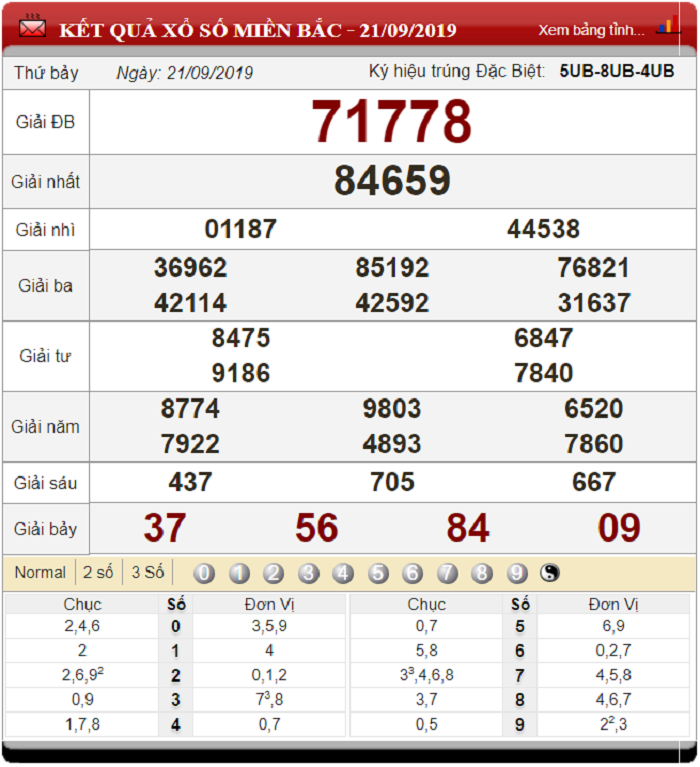The height and width of the screenshot is (767, 700).
Task: Click the first prize number 84659
Action: click(392, 181)
